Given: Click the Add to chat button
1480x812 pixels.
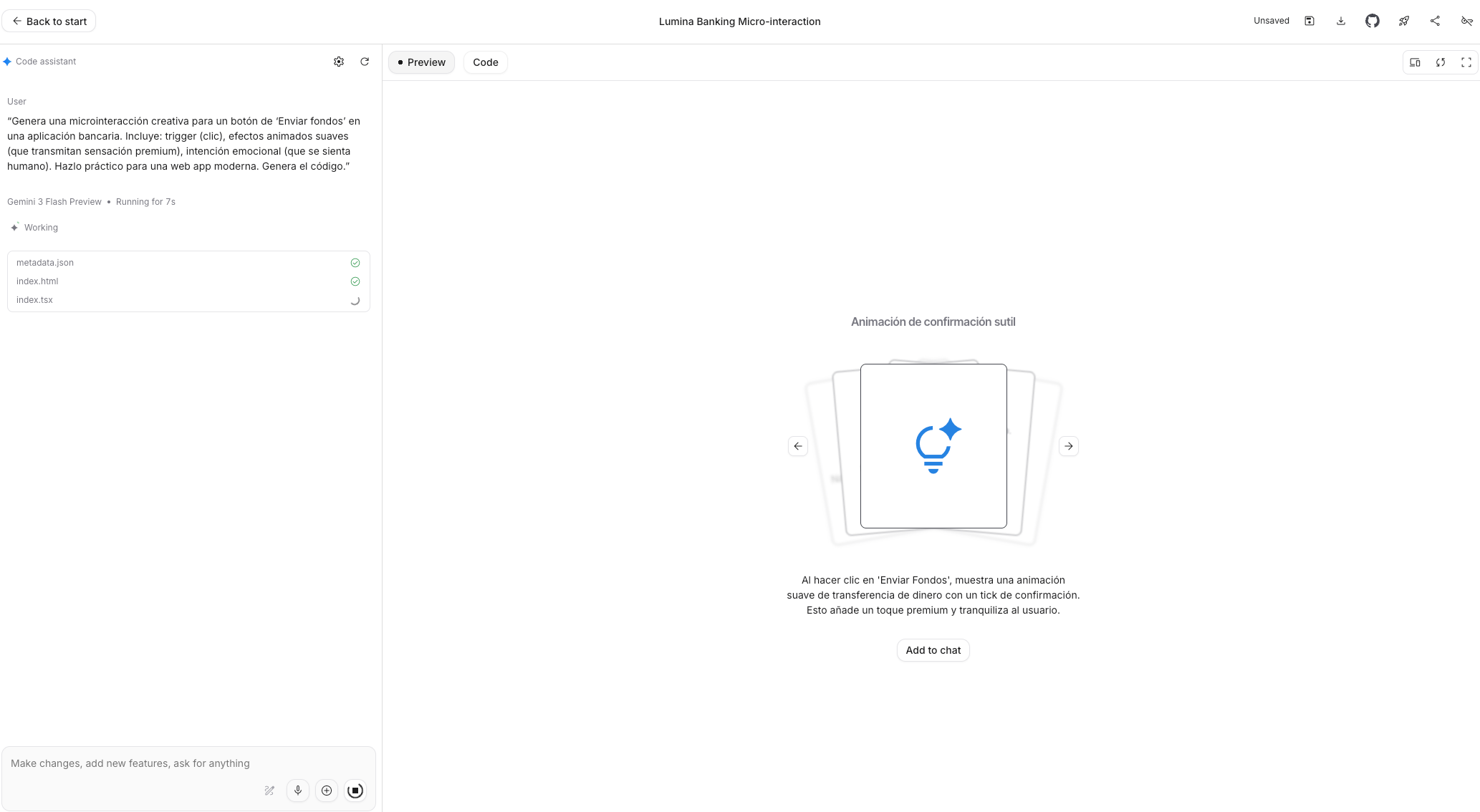Looking at the screenshot, I should click(x=933, y=650).
